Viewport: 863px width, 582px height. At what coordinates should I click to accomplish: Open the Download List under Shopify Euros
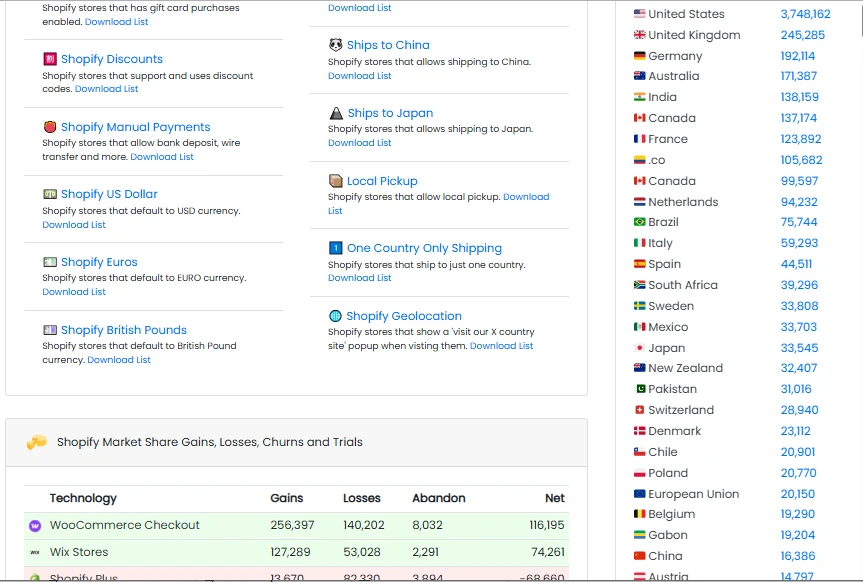[73, 291]
